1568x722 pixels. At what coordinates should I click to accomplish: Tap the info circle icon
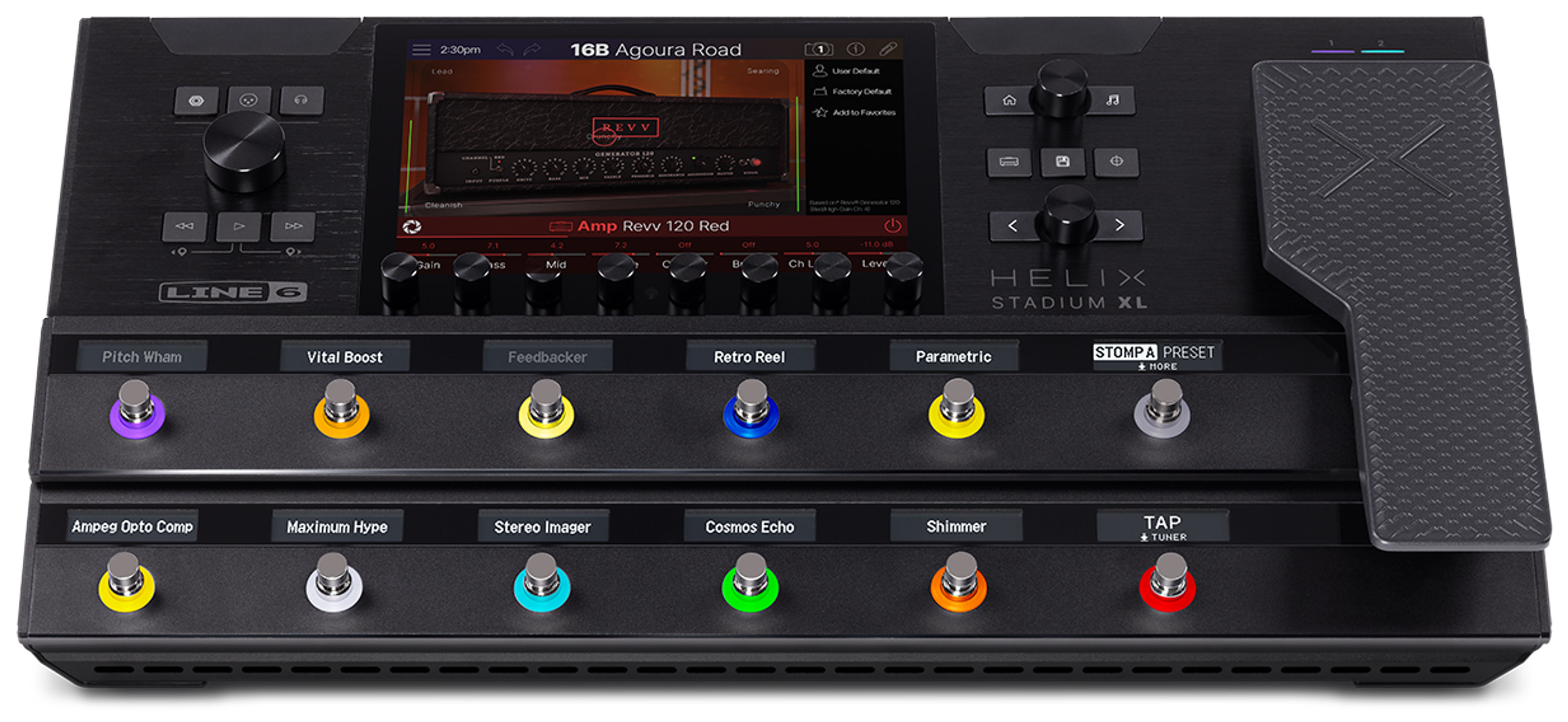[855, 49]
